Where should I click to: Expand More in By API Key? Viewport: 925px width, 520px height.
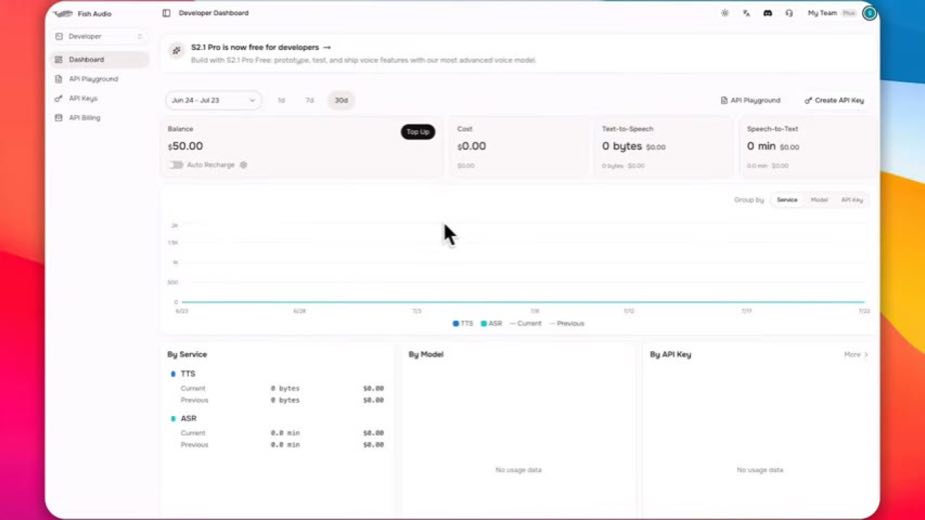[x=856, y=355]
